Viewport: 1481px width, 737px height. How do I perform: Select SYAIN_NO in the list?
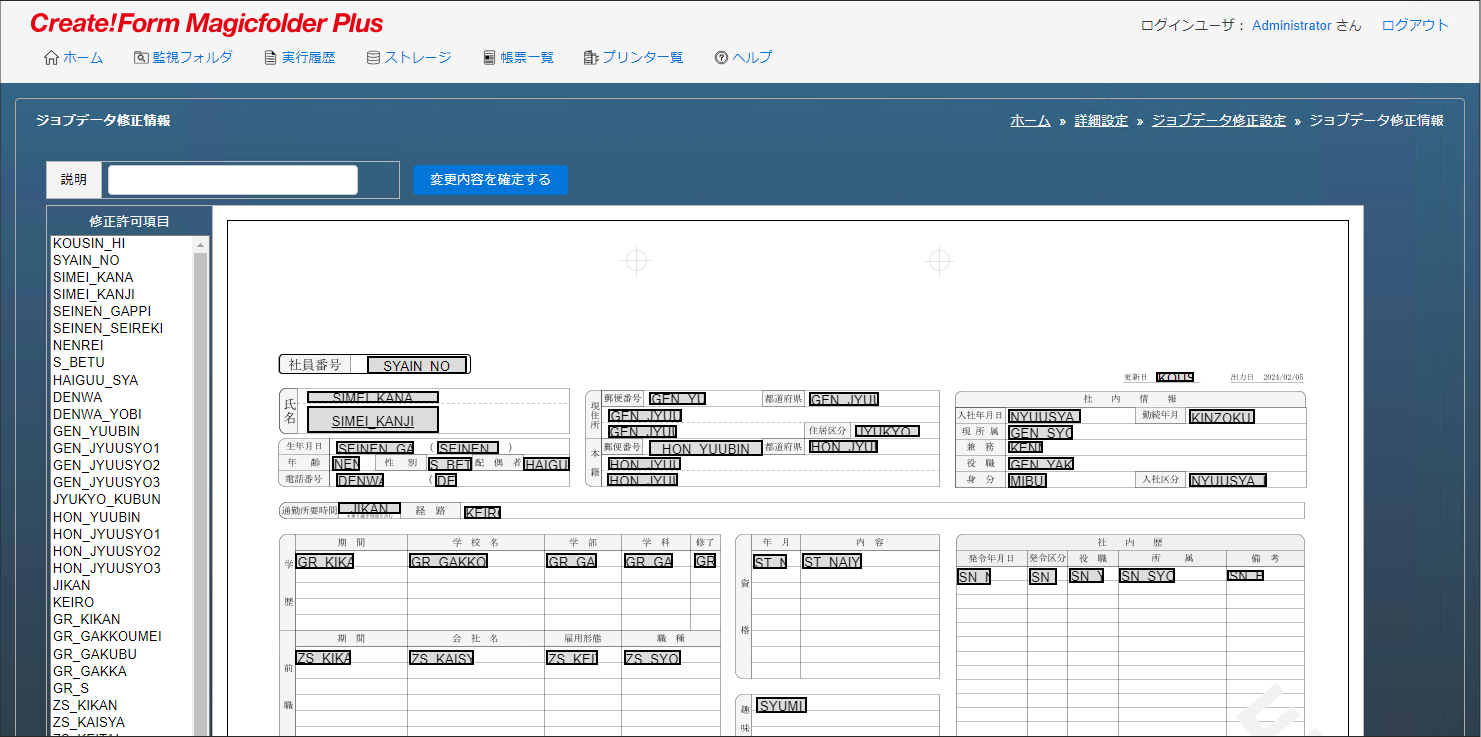pos(86,260)
